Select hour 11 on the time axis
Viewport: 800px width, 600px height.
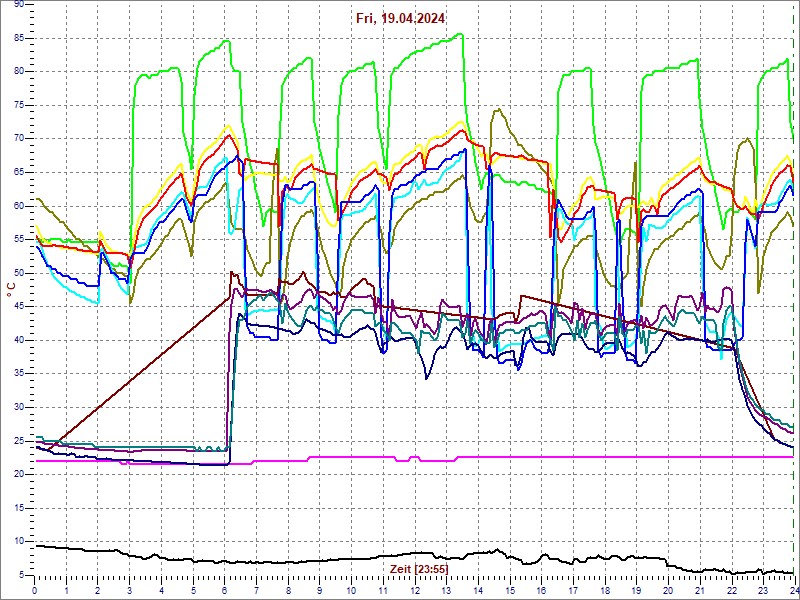tap(383, 589)
